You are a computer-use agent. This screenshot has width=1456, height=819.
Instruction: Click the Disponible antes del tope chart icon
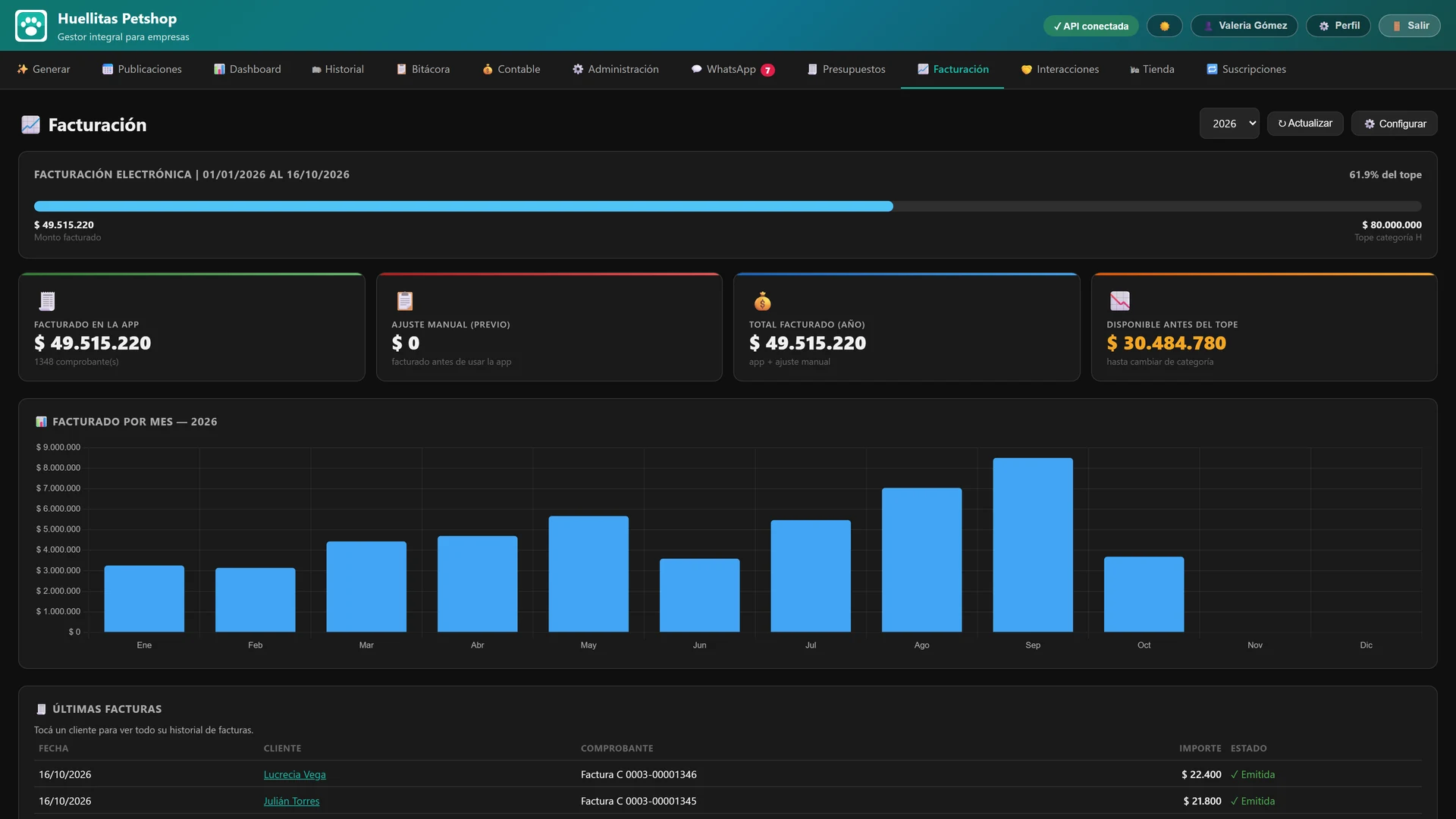(x=1120, y=301)
